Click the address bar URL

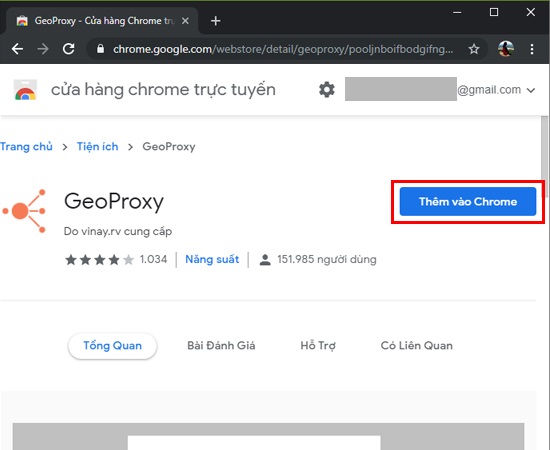283,49
